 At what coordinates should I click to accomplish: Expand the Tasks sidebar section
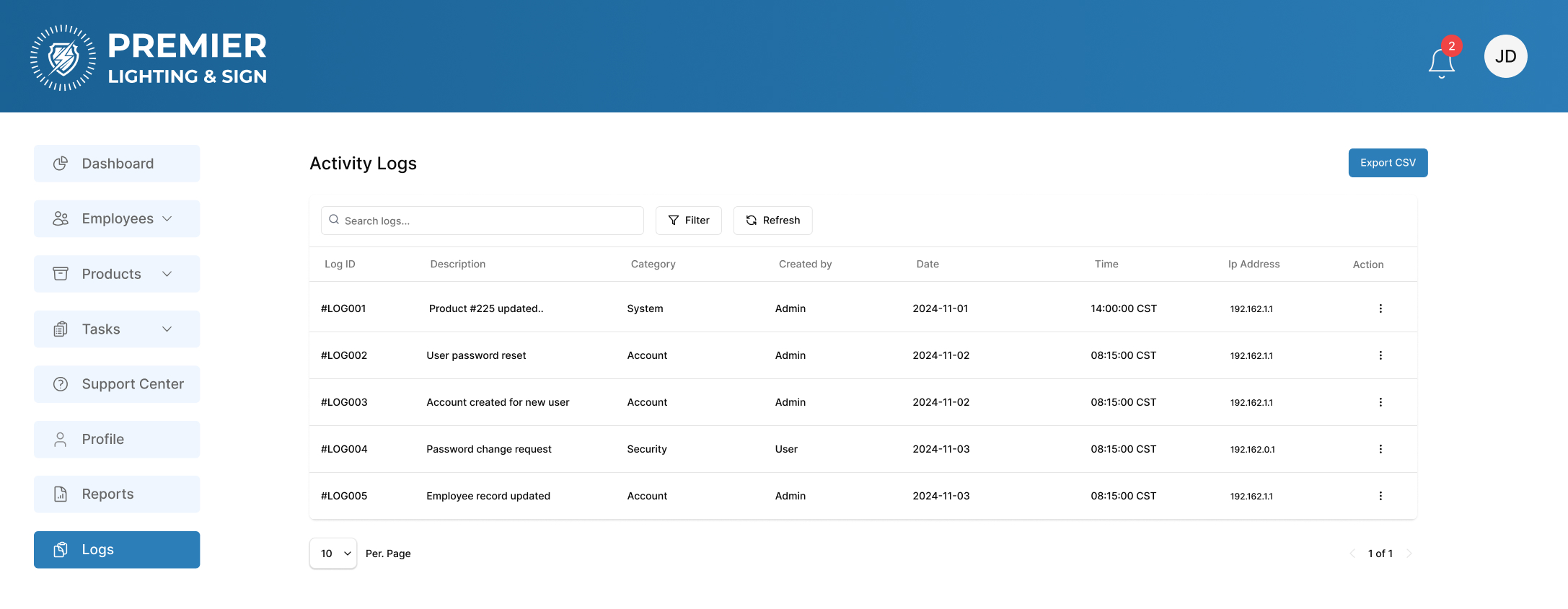tap(117, 329)
